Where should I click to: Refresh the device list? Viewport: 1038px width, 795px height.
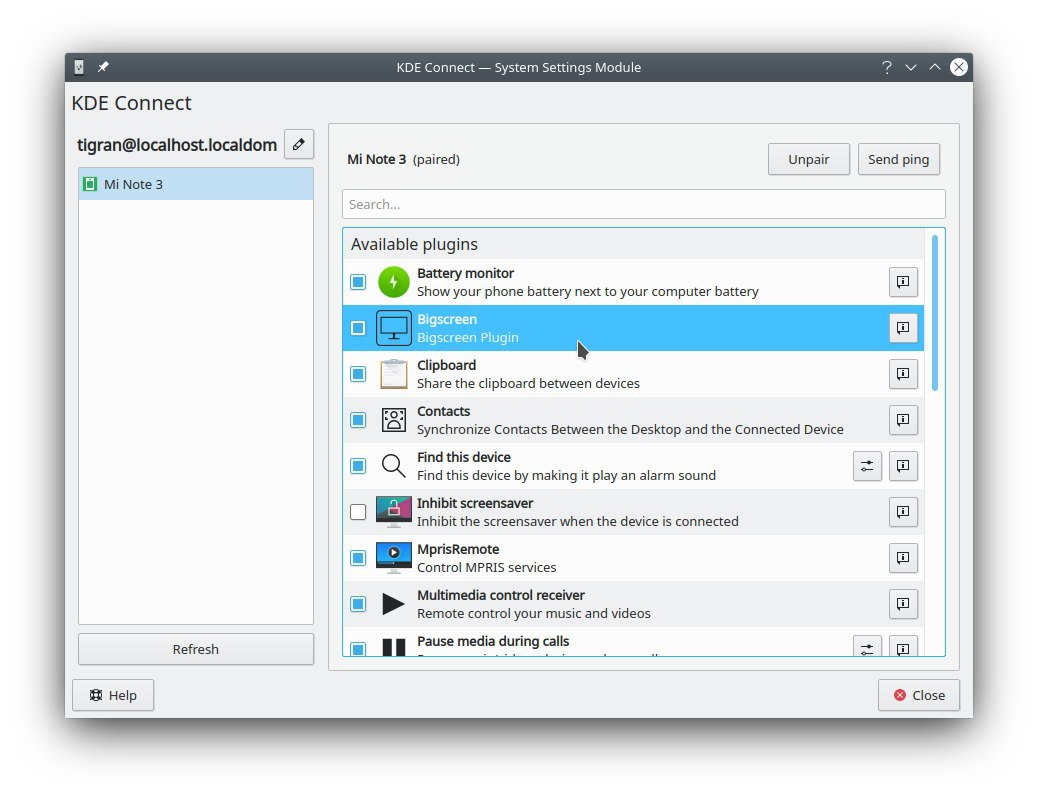tap(196, 649)
